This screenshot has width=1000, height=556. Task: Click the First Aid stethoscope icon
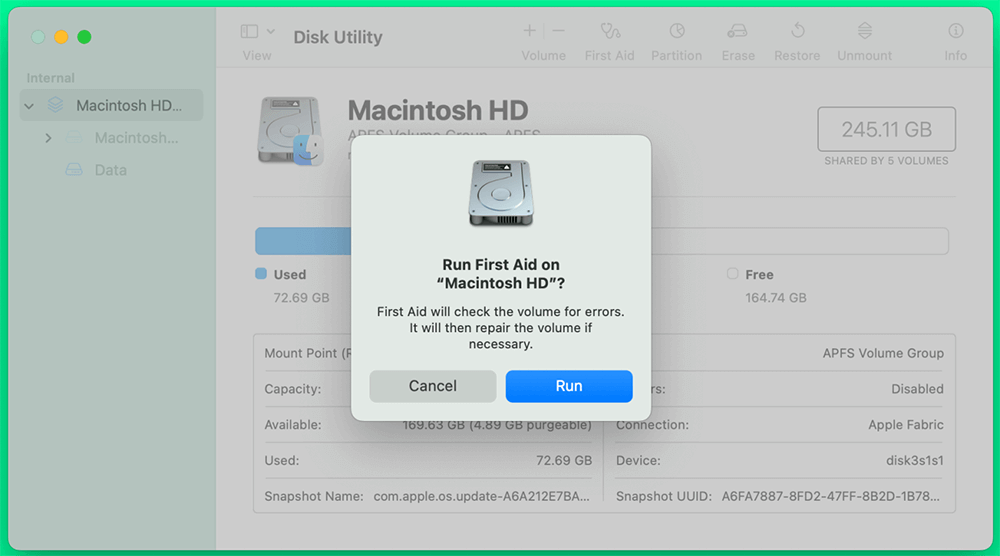[610, 31]
